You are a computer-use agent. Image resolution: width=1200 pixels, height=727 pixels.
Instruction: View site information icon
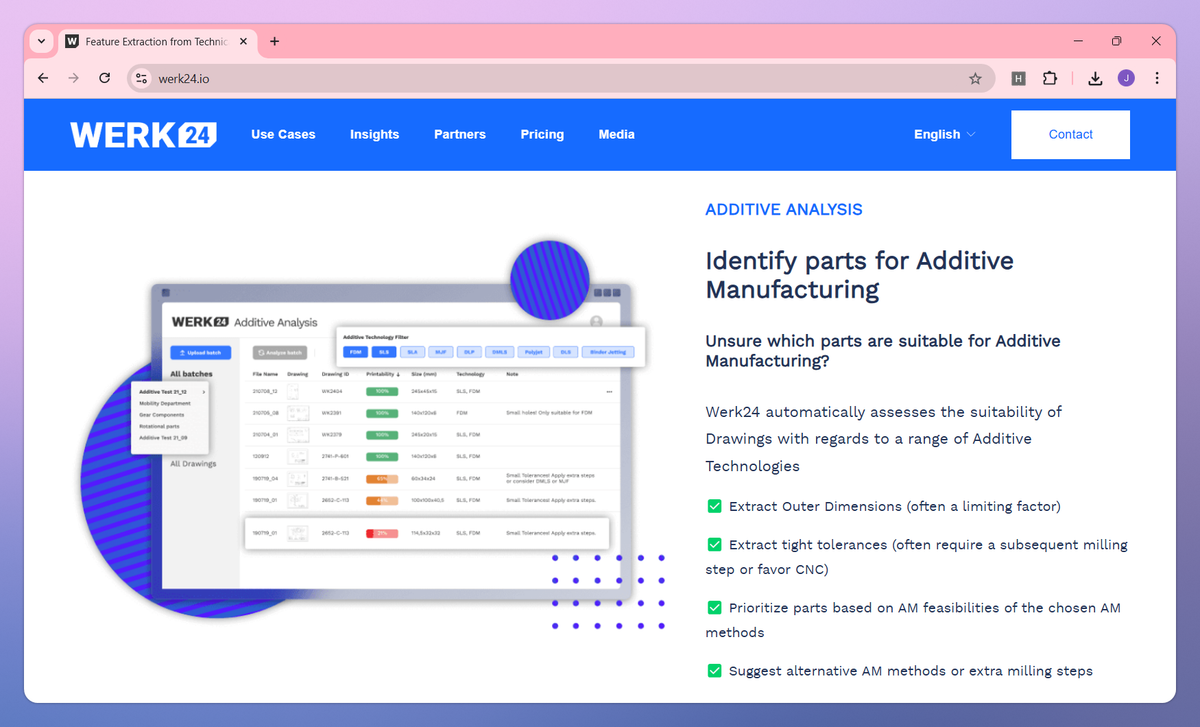click(x=141, y=78)
